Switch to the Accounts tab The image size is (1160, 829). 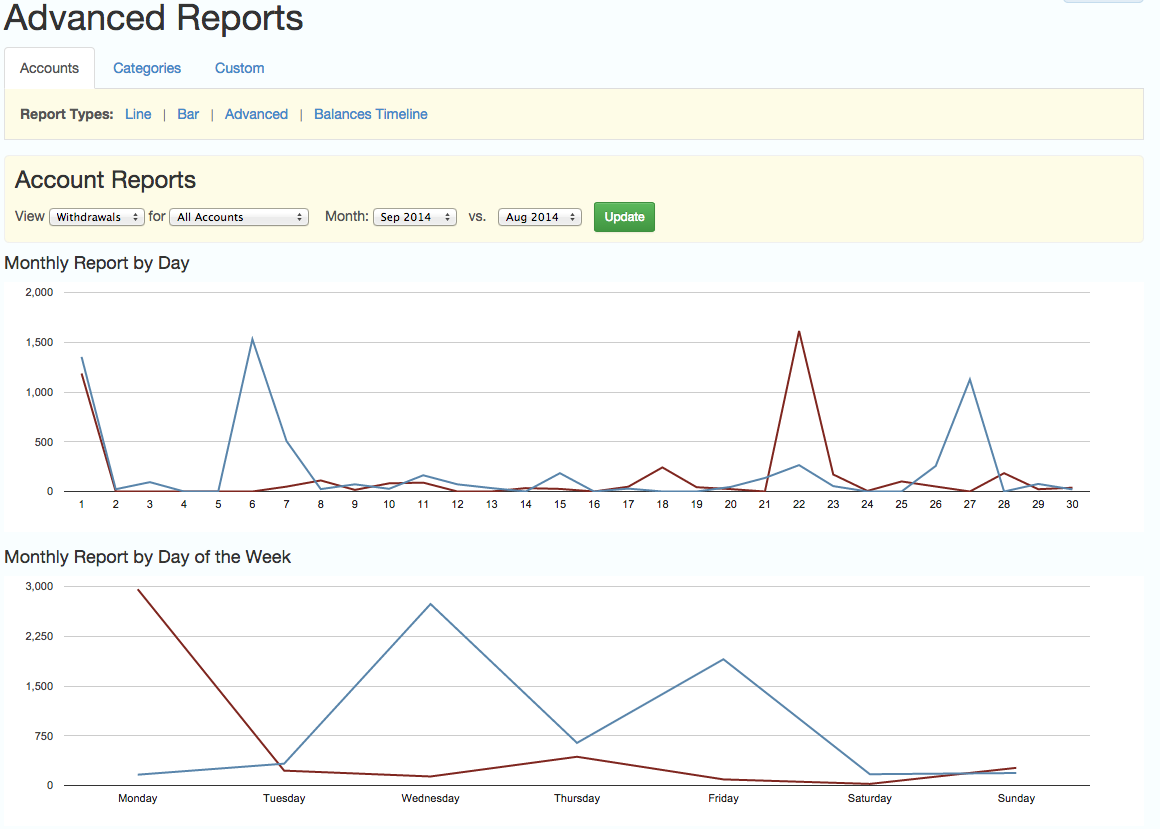49,68
